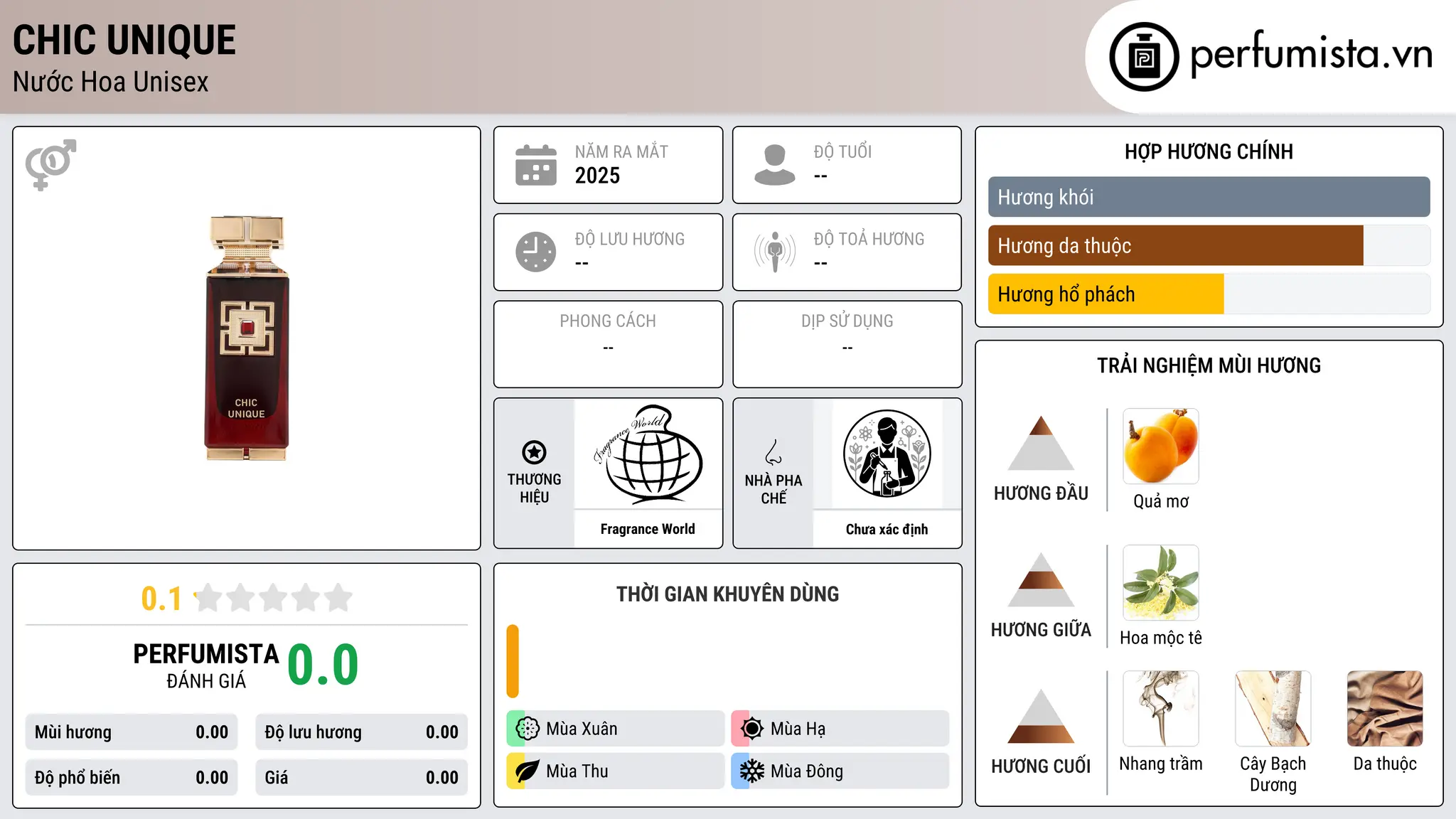Open the Da thuộc leather note image

pos(1385,709)
